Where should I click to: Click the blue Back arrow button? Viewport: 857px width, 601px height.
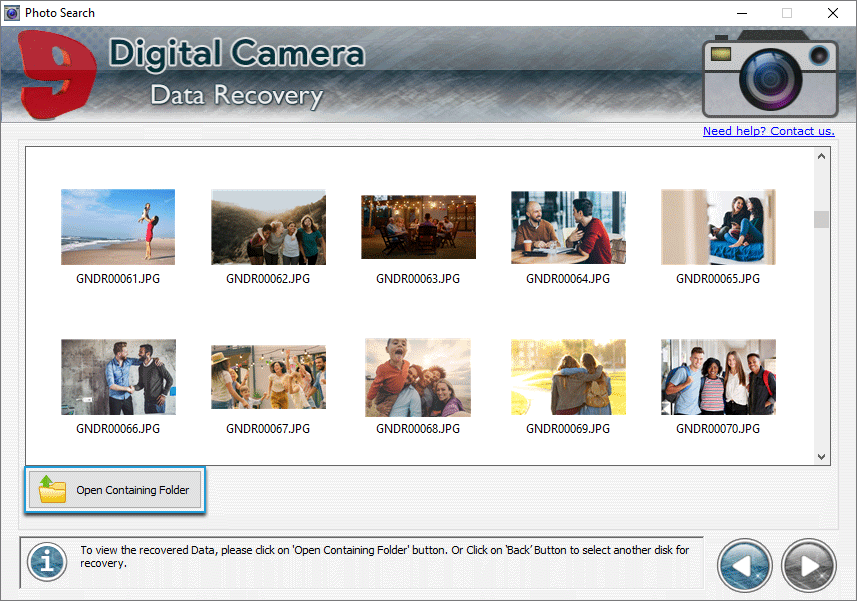tap(744, 566)
